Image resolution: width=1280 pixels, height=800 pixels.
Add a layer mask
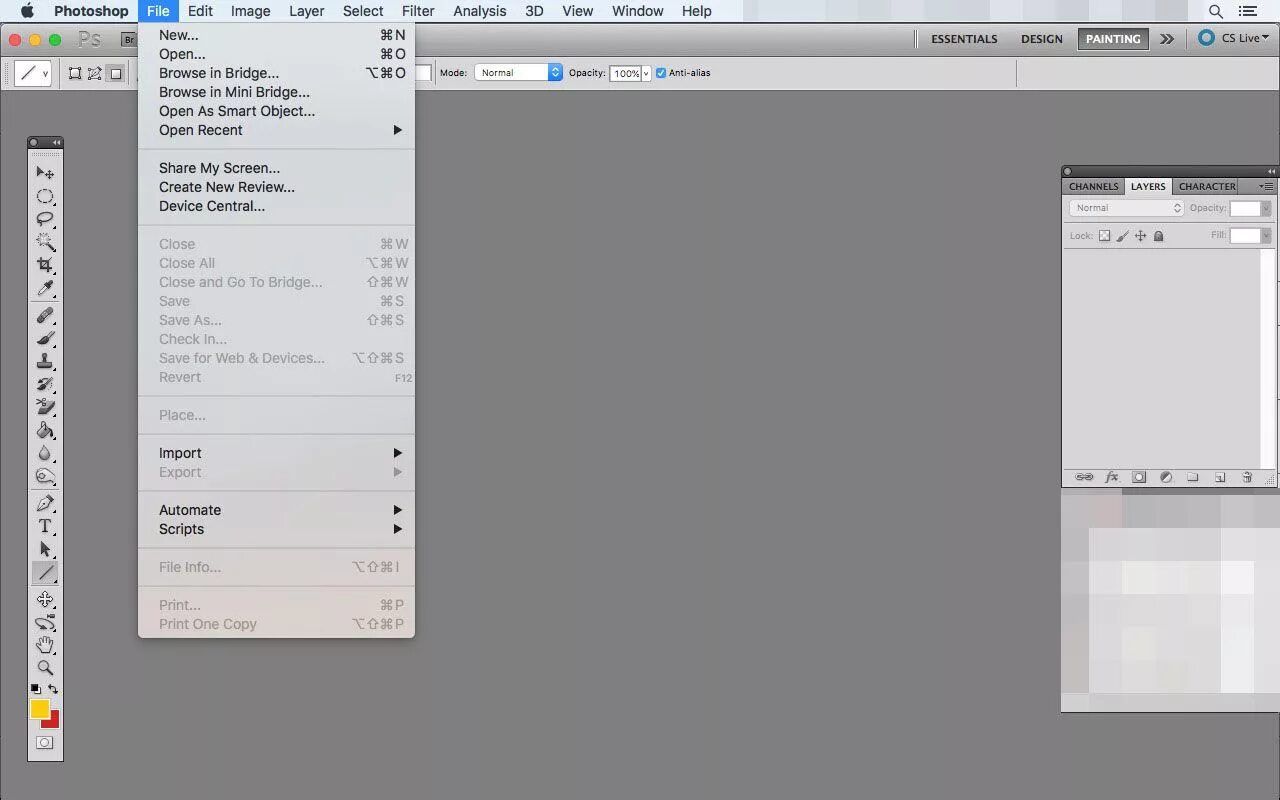[x=1139, y=478]
